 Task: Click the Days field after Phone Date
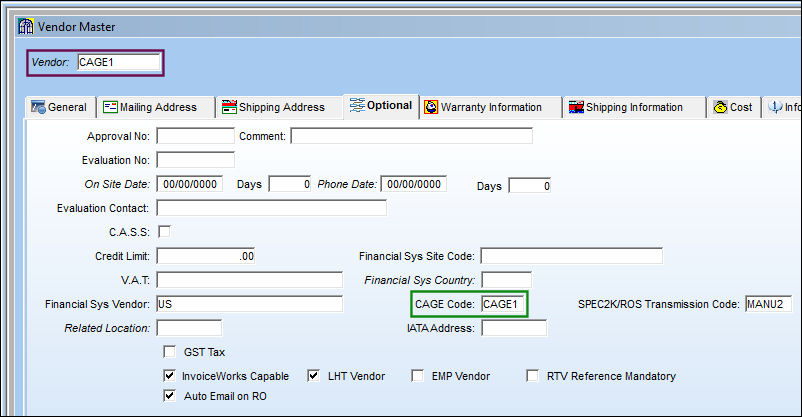(x=530, y=186)
